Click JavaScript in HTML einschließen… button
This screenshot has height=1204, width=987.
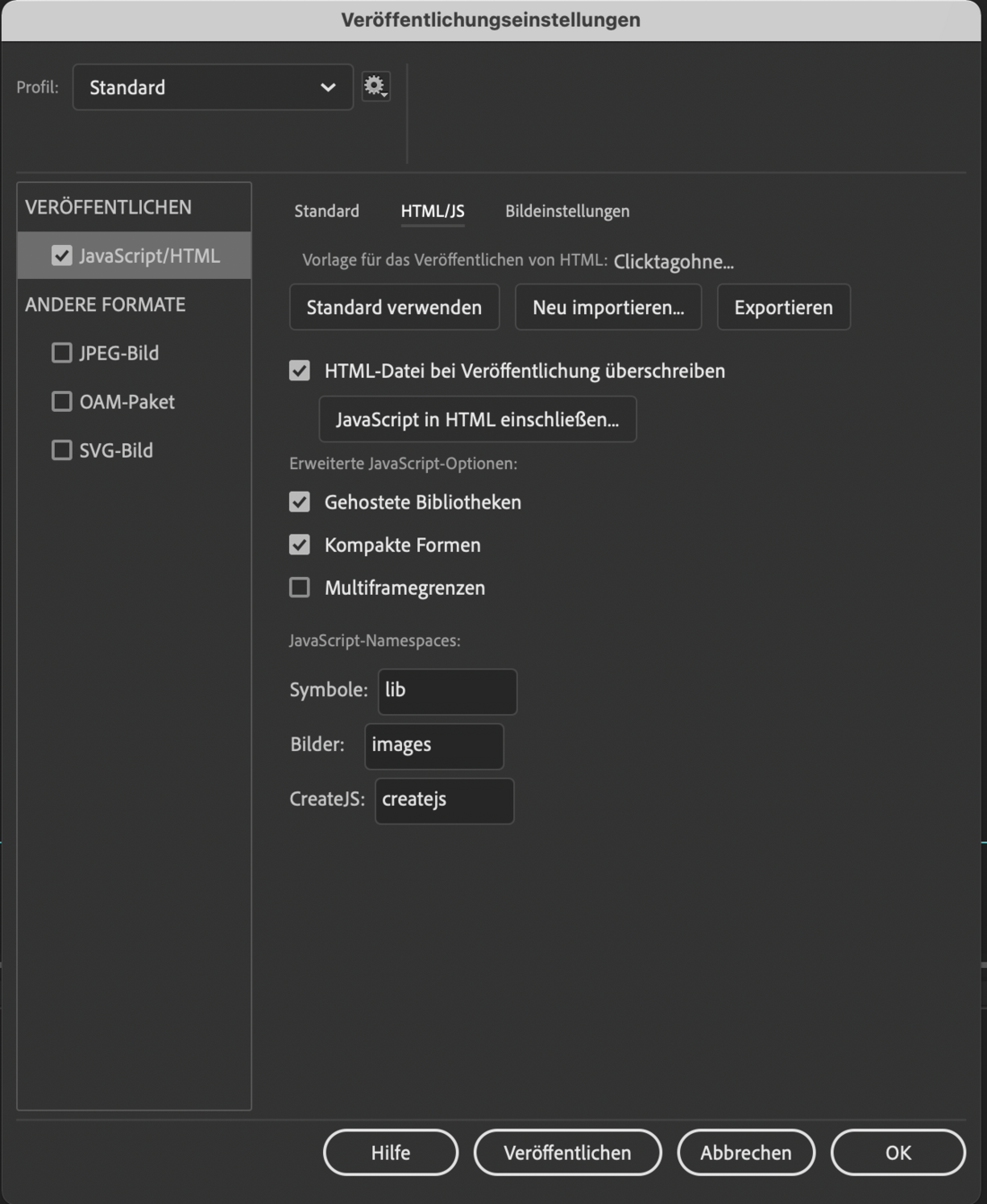[477, 419]
